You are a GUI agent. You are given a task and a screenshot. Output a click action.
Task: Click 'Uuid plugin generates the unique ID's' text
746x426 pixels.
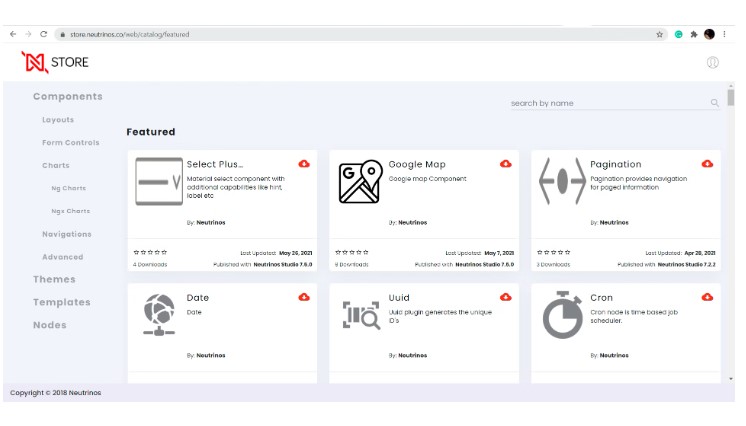click(440, 317)
